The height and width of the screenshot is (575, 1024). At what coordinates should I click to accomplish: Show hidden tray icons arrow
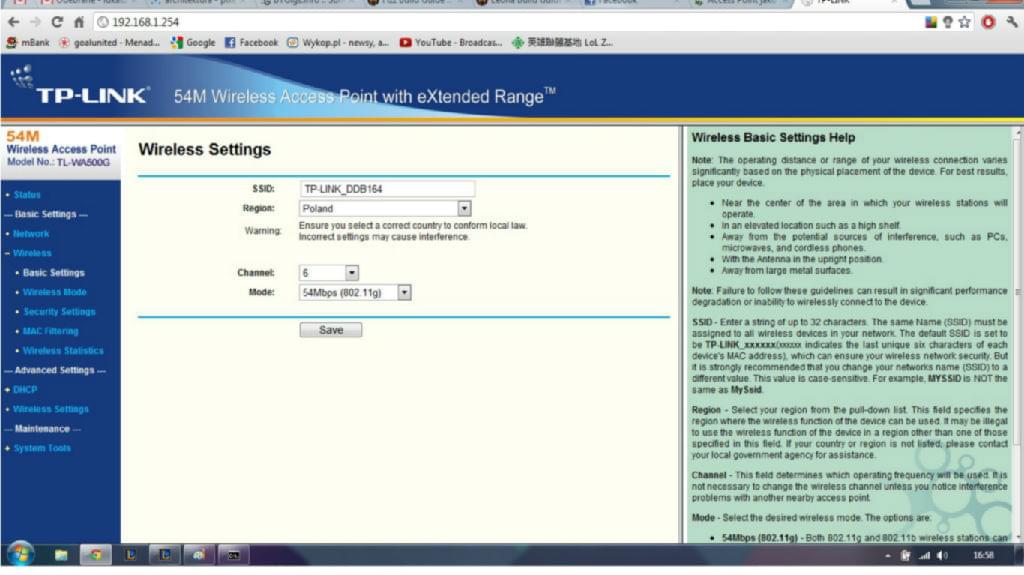pos(888,556)
